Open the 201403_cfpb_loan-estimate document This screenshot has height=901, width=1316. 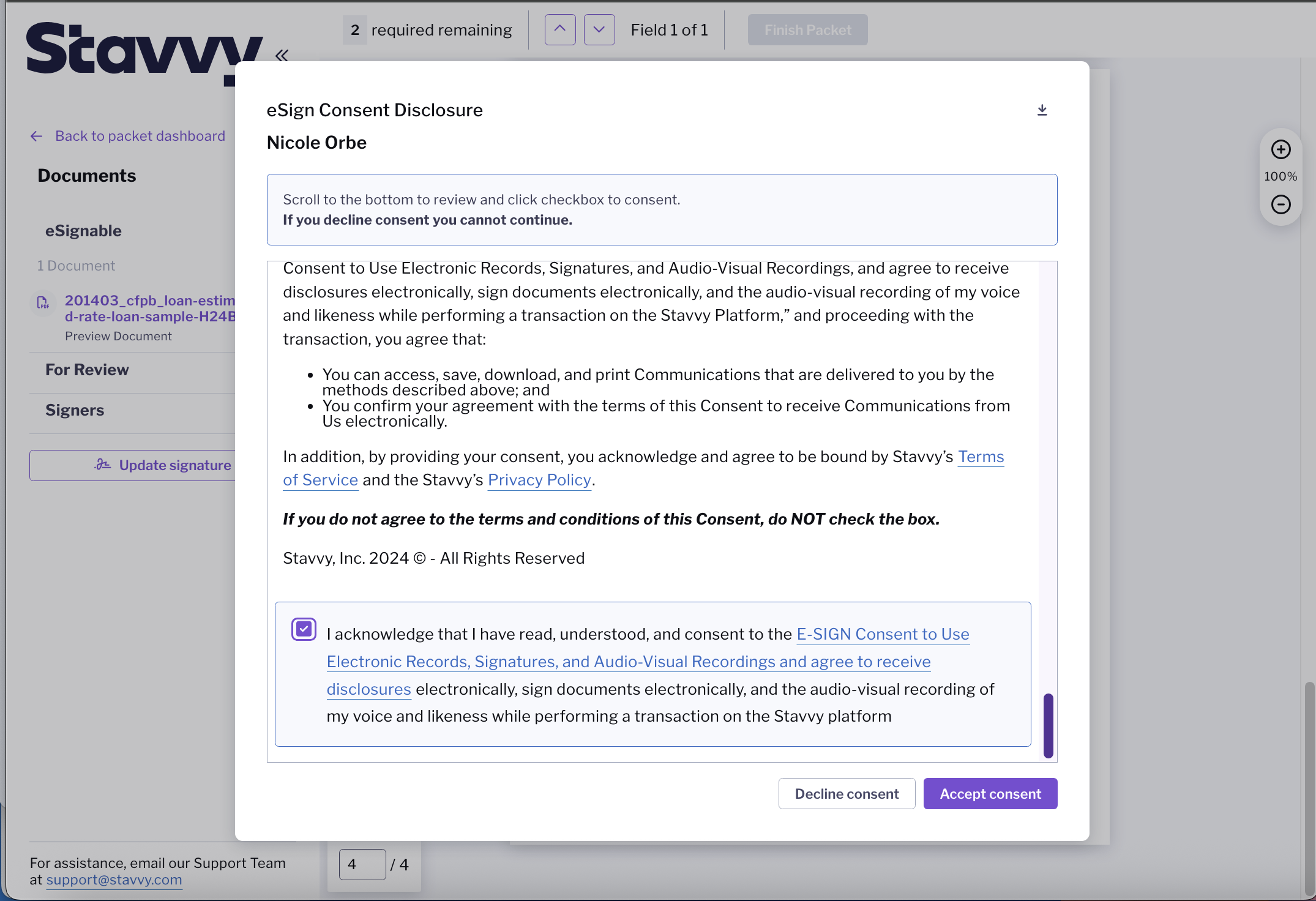click(x=150, y=308)
